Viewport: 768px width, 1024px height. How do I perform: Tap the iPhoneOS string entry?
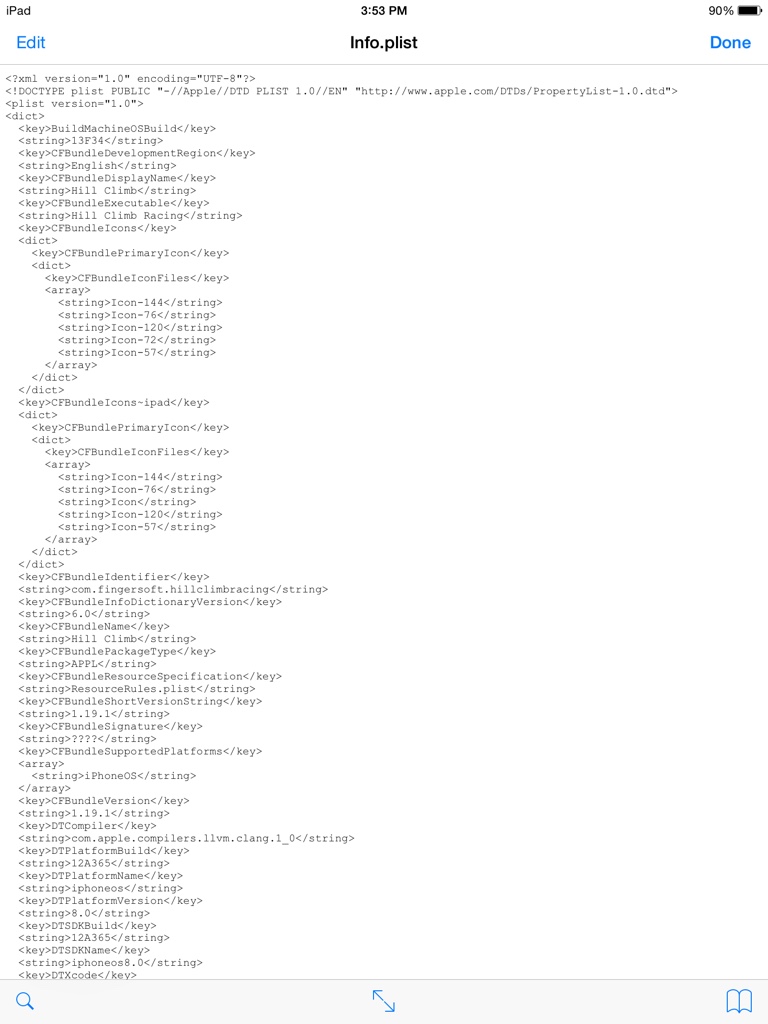(114, 776)
